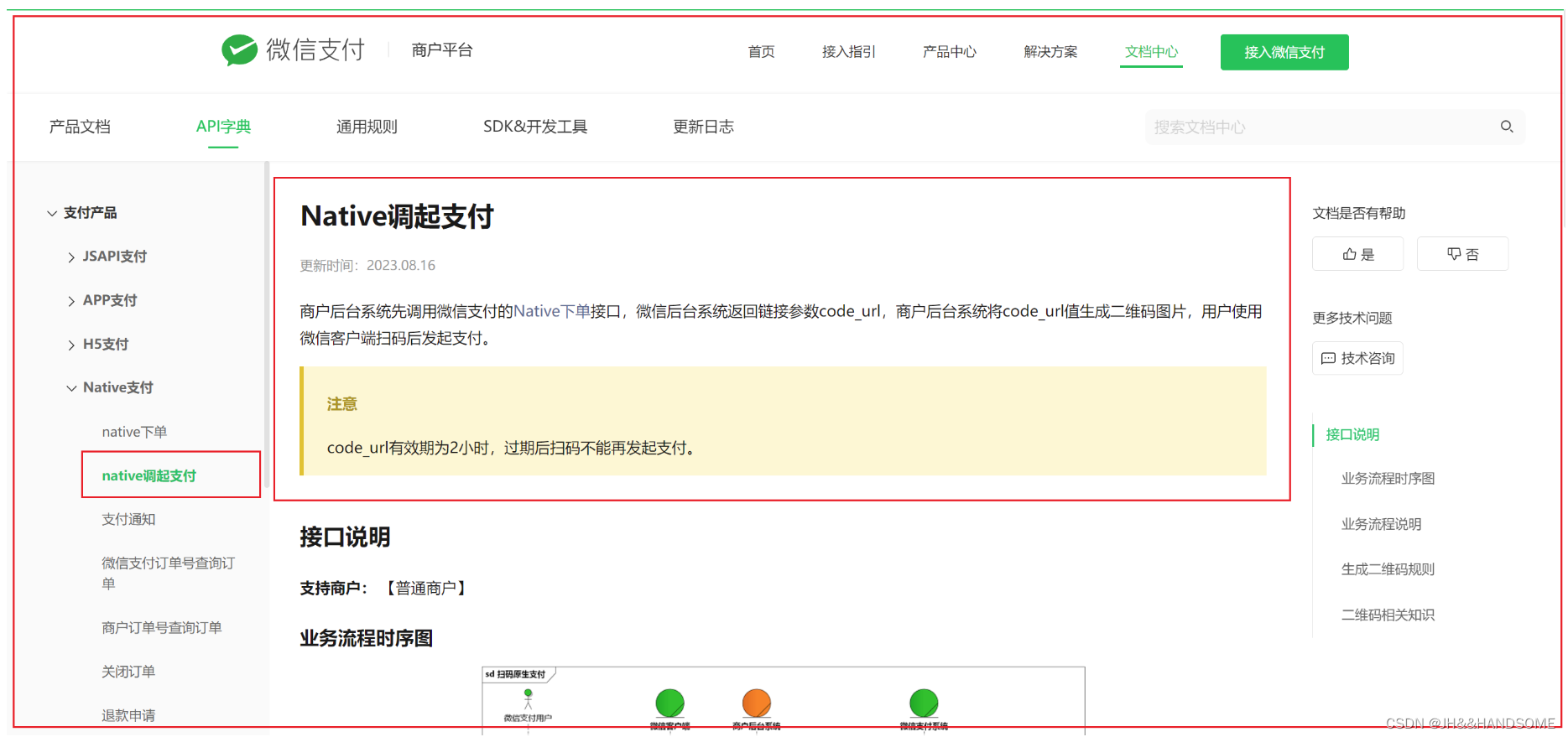1568x737 pixels.
Task: Switch to the 产品文档 tab
Action: coord(80,127)
